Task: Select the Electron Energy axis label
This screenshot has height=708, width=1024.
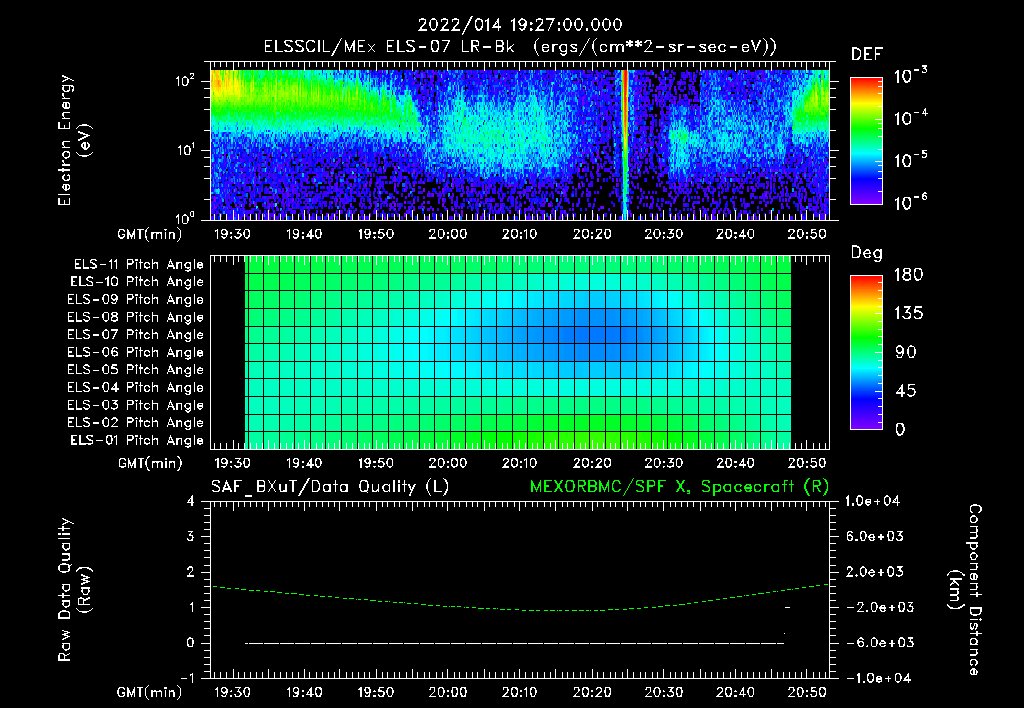Action: [x=74, y=140]
